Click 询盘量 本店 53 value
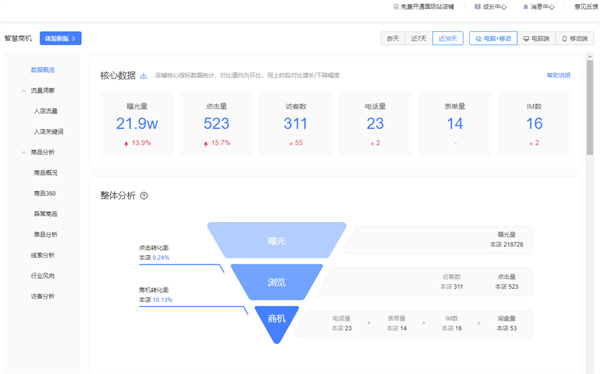Screen dimensions: 600x374 [507, 328]
